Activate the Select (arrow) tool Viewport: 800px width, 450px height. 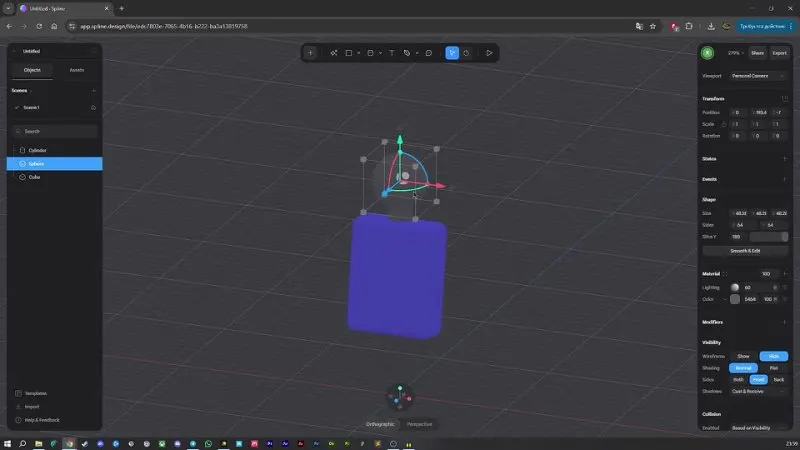coord(452,53)
